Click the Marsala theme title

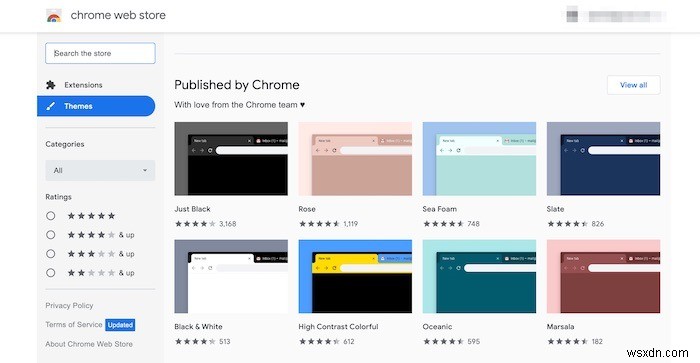560,327
